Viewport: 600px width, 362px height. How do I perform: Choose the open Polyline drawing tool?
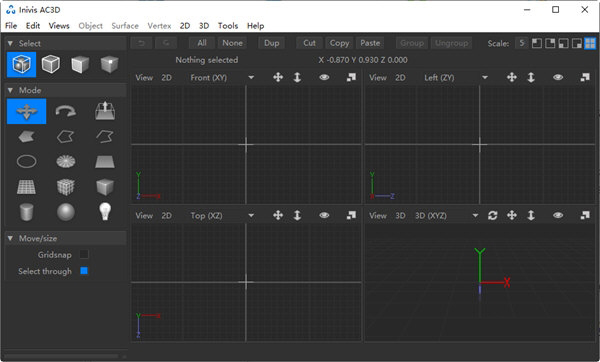[105, 136]
